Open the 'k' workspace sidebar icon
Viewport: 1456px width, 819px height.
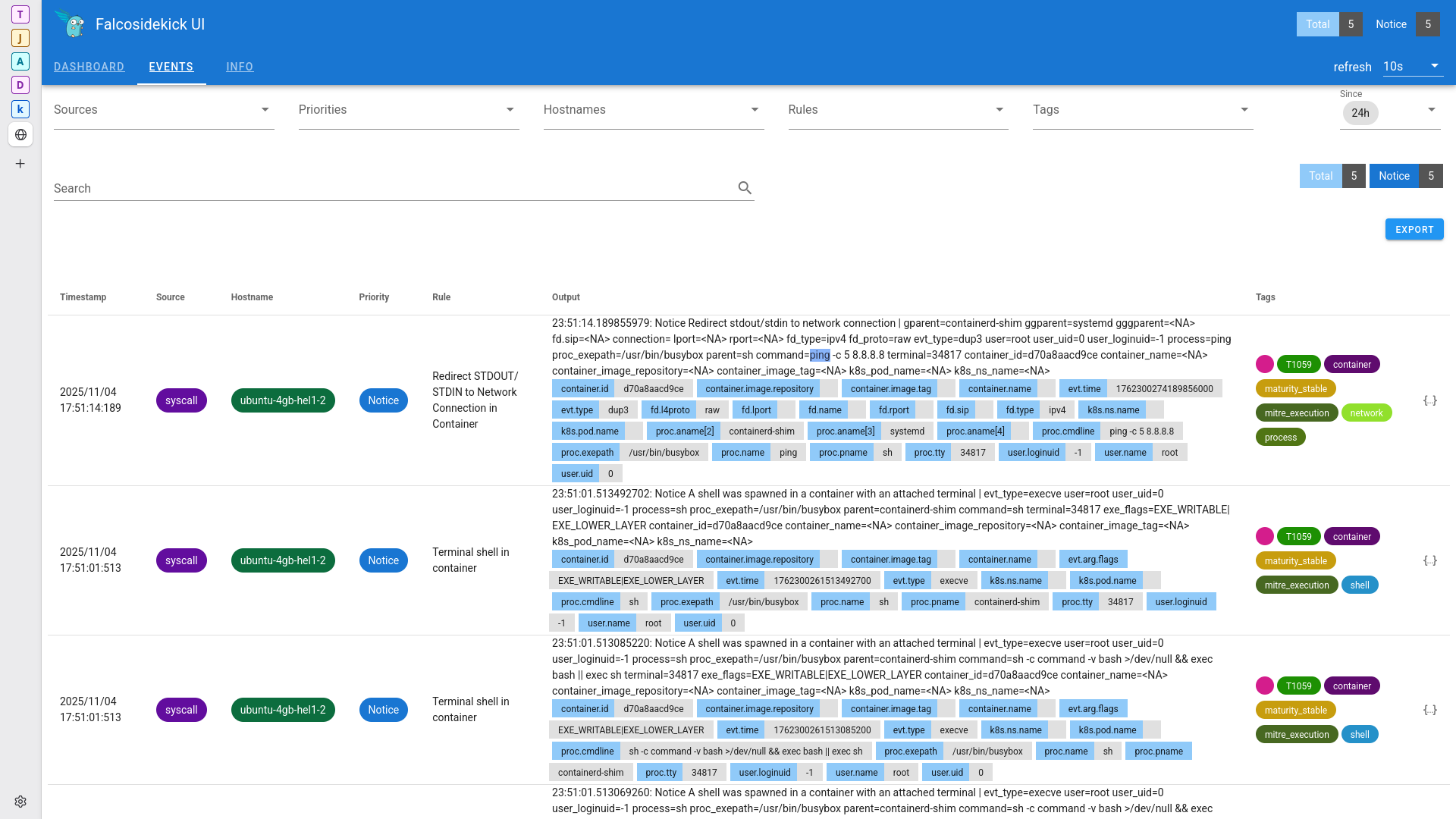point(20,109)
